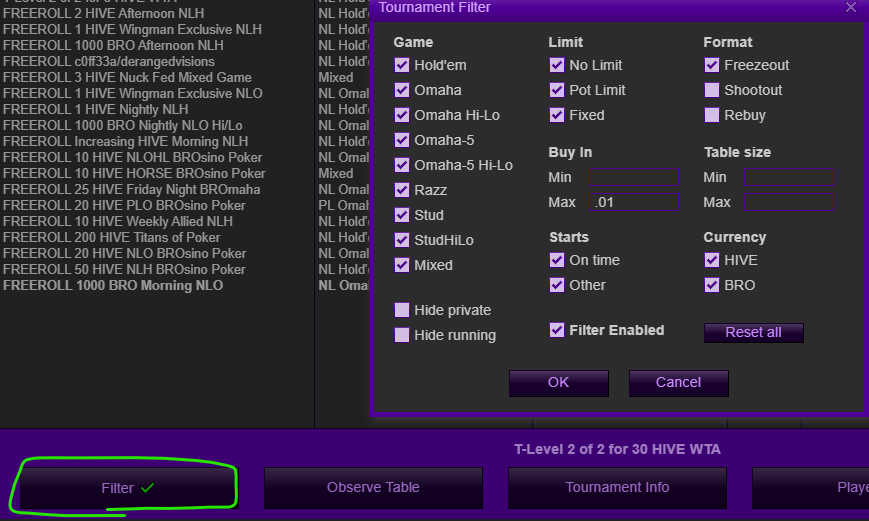Click the Buy In Min field
869x521 pixels.
(634, 177)
